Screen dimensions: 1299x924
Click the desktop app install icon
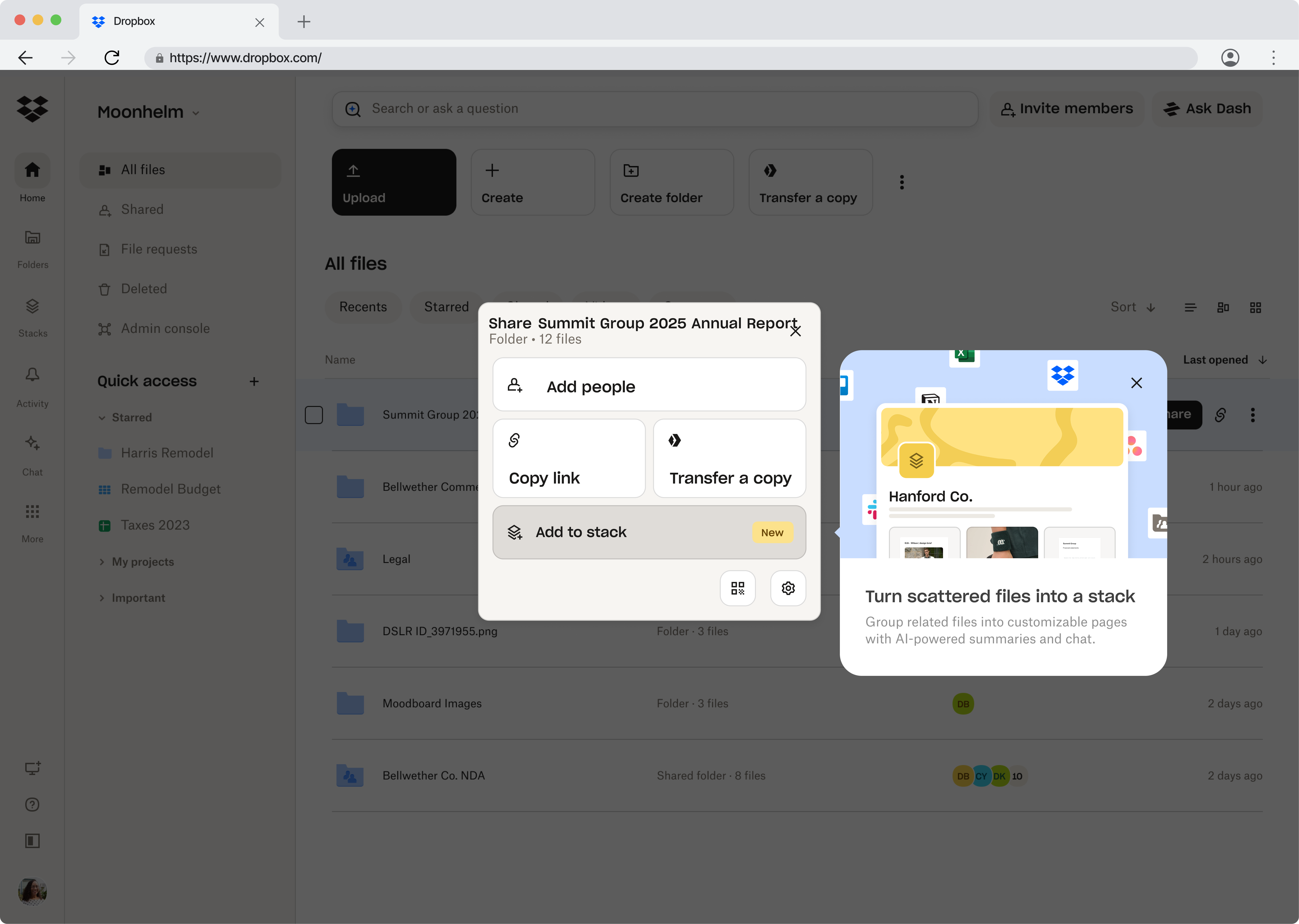pos(32,768)
